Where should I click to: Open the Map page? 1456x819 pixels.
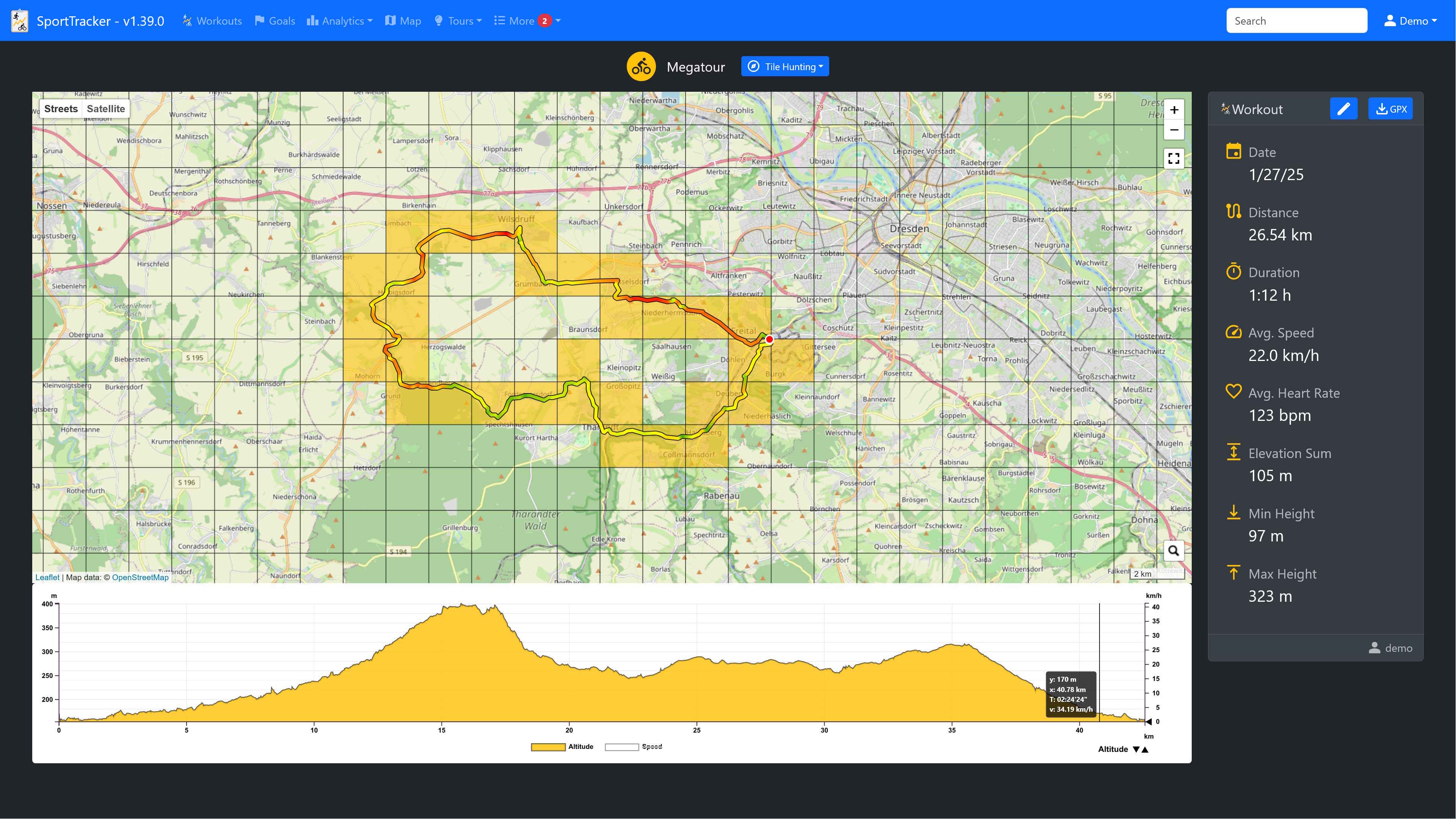[403, 21]
